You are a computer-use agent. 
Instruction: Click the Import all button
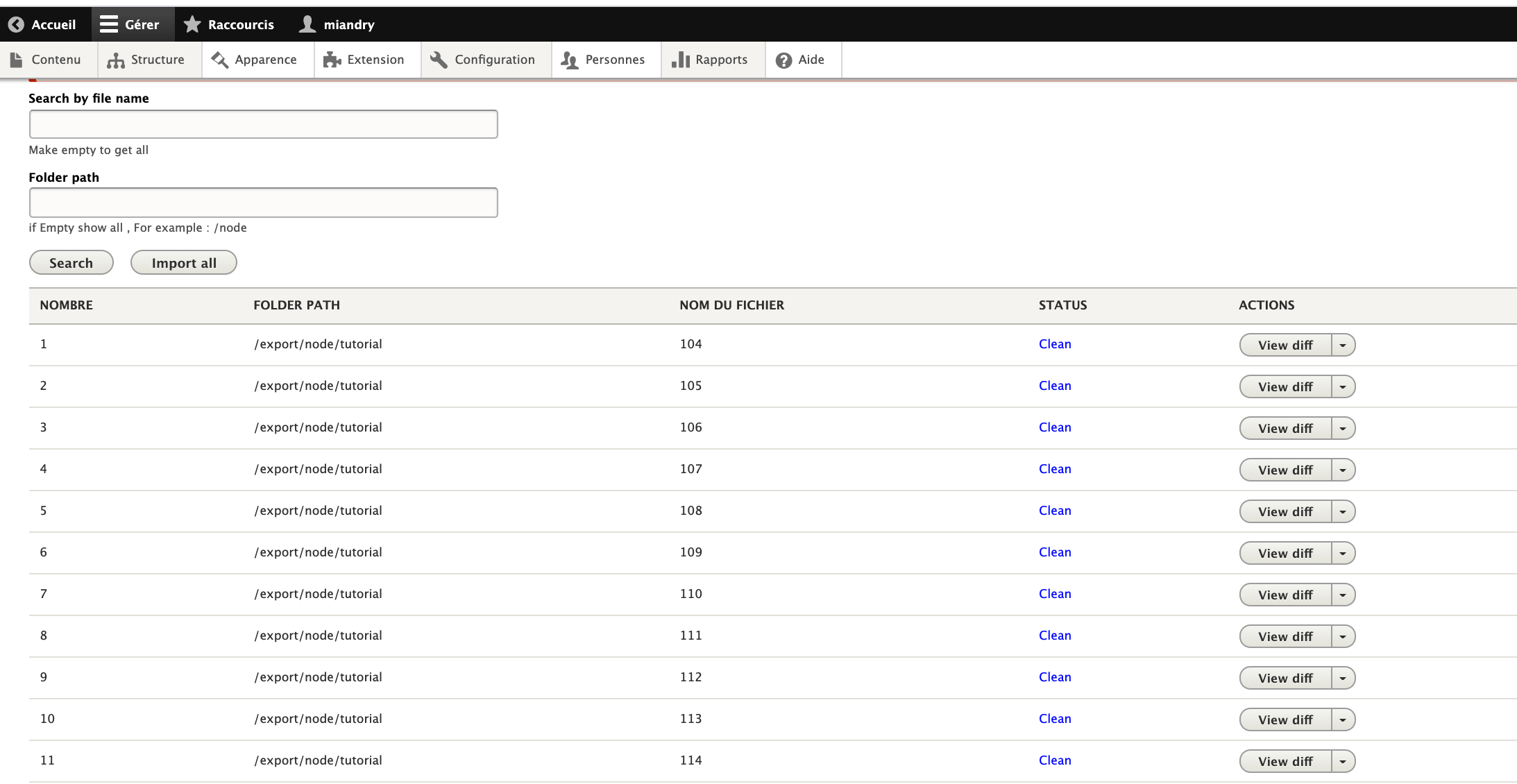184,263
